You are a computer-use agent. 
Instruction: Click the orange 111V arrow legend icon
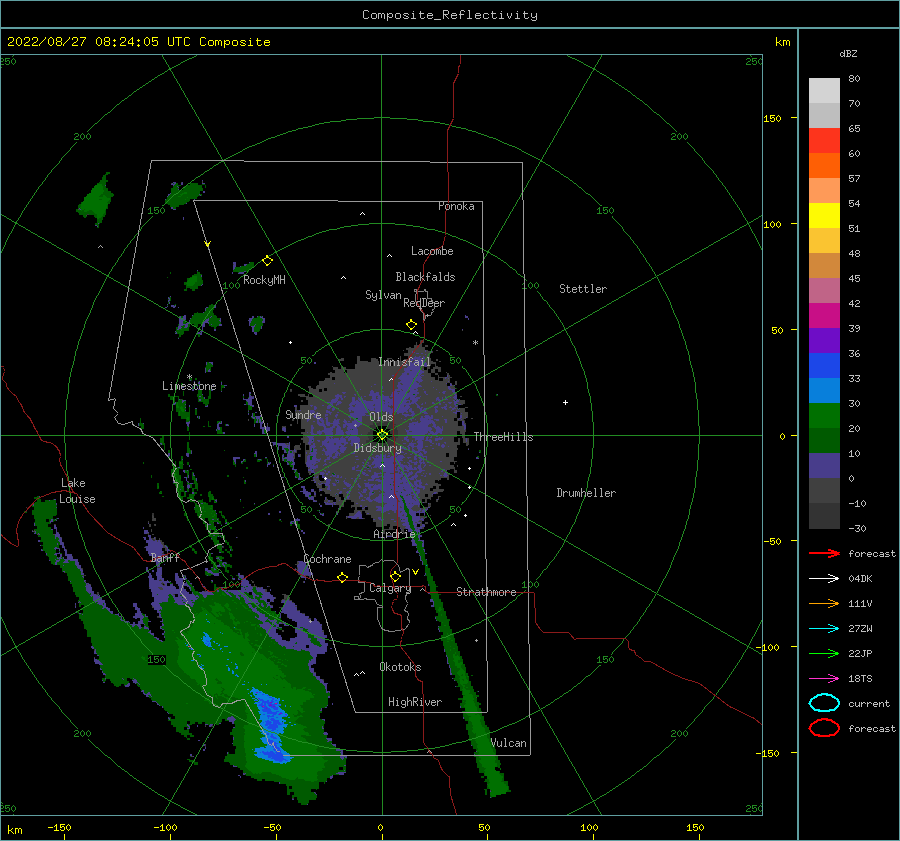coord(824,603)
